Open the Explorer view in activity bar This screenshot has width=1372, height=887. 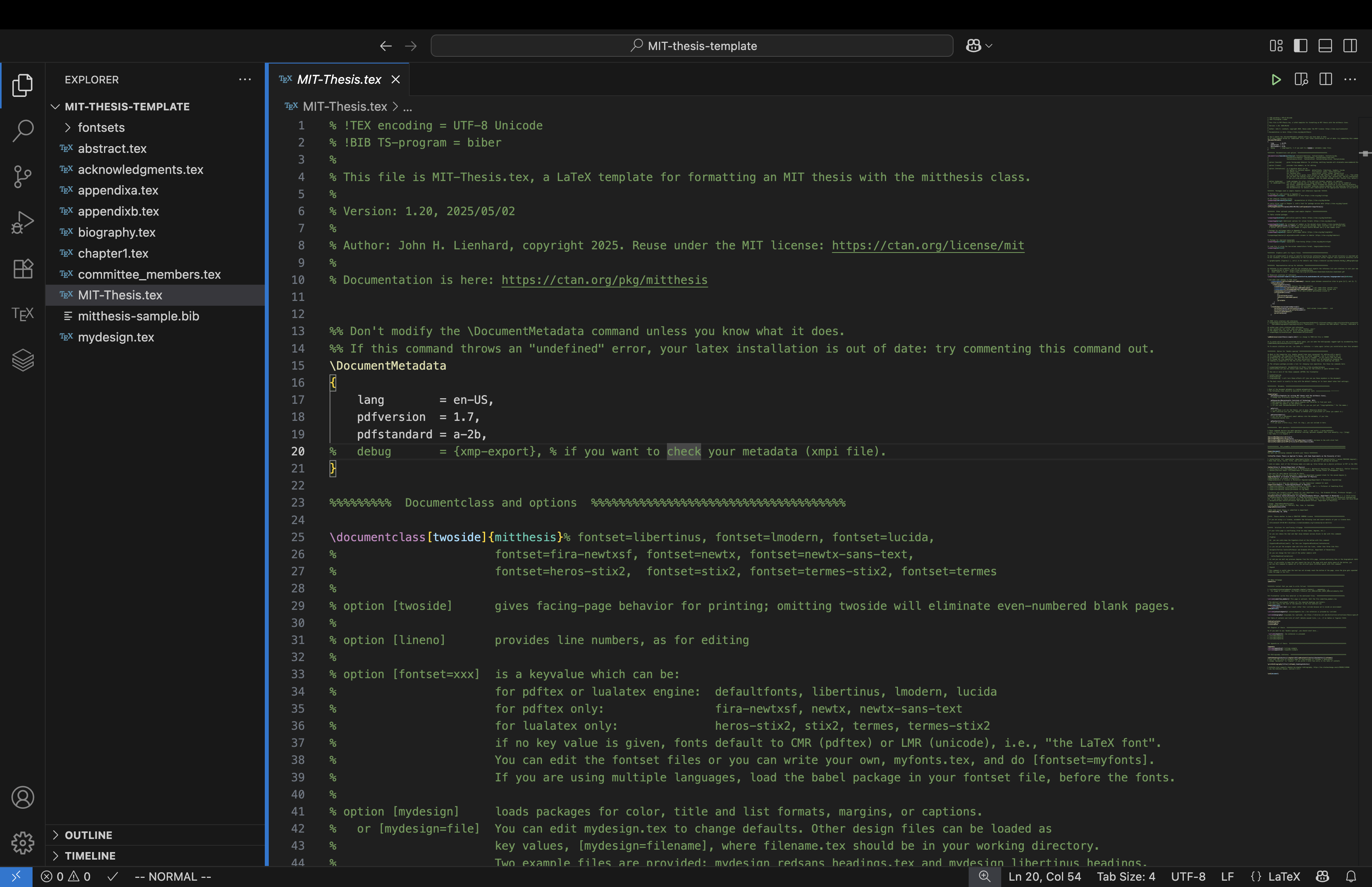[23, 85]
